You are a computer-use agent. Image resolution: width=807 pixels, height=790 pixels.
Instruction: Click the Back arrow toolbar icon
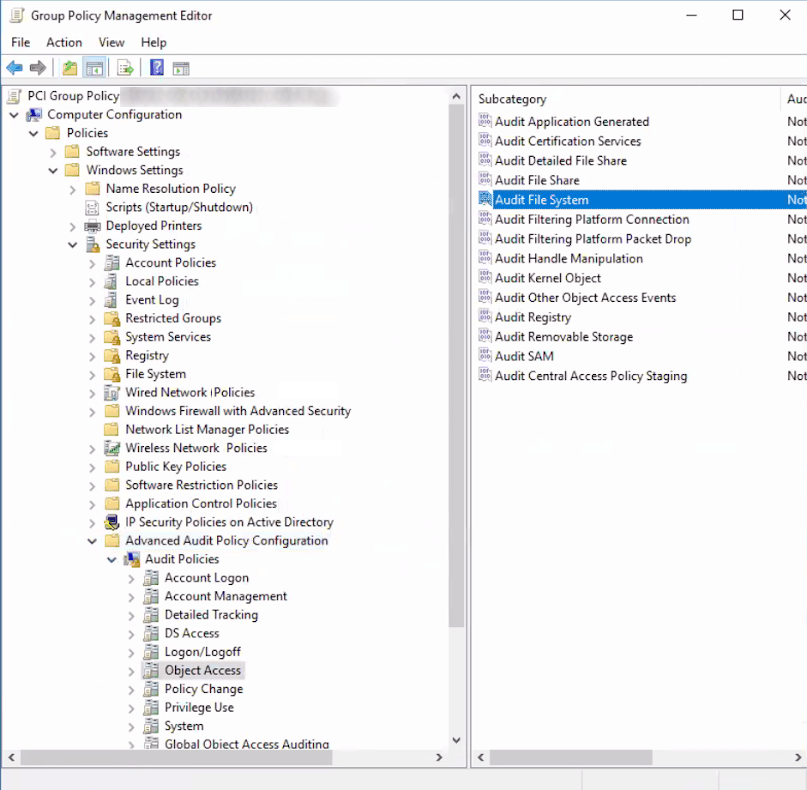pos(14,67)
